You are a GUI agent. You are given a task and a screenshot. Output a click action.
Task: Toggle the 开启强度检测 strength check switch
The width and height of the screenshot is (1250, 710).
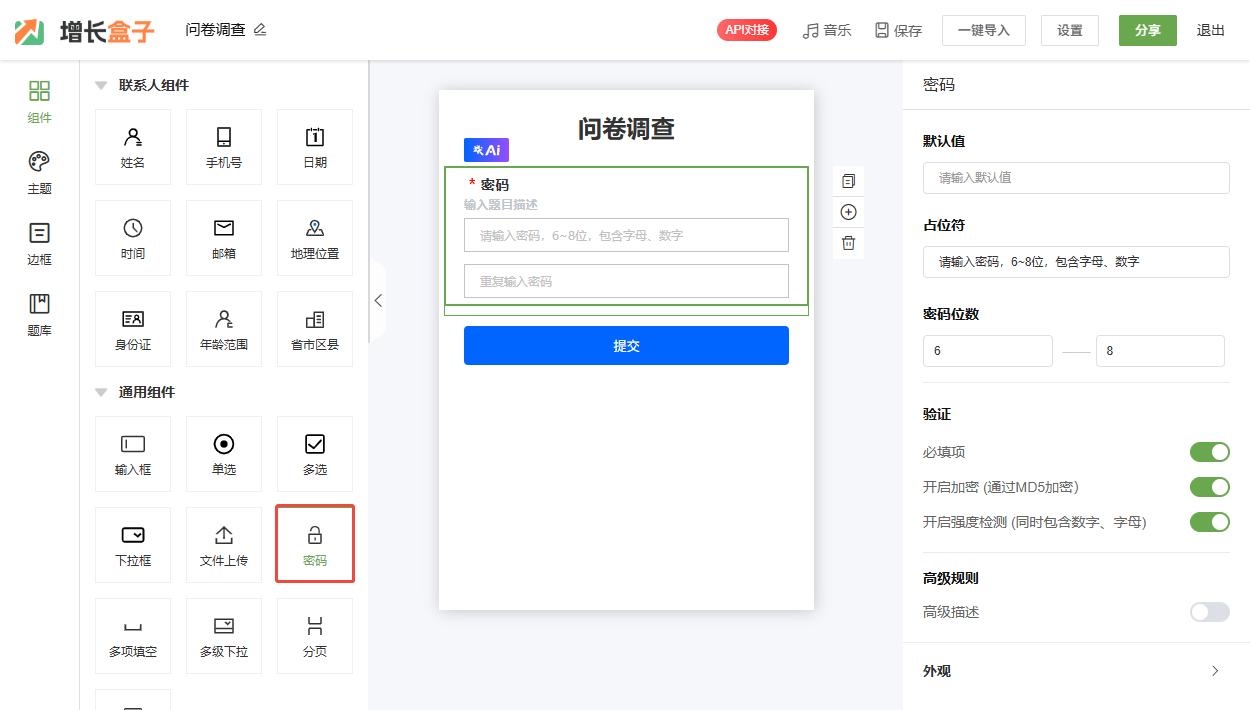(x=1209, y=522)
